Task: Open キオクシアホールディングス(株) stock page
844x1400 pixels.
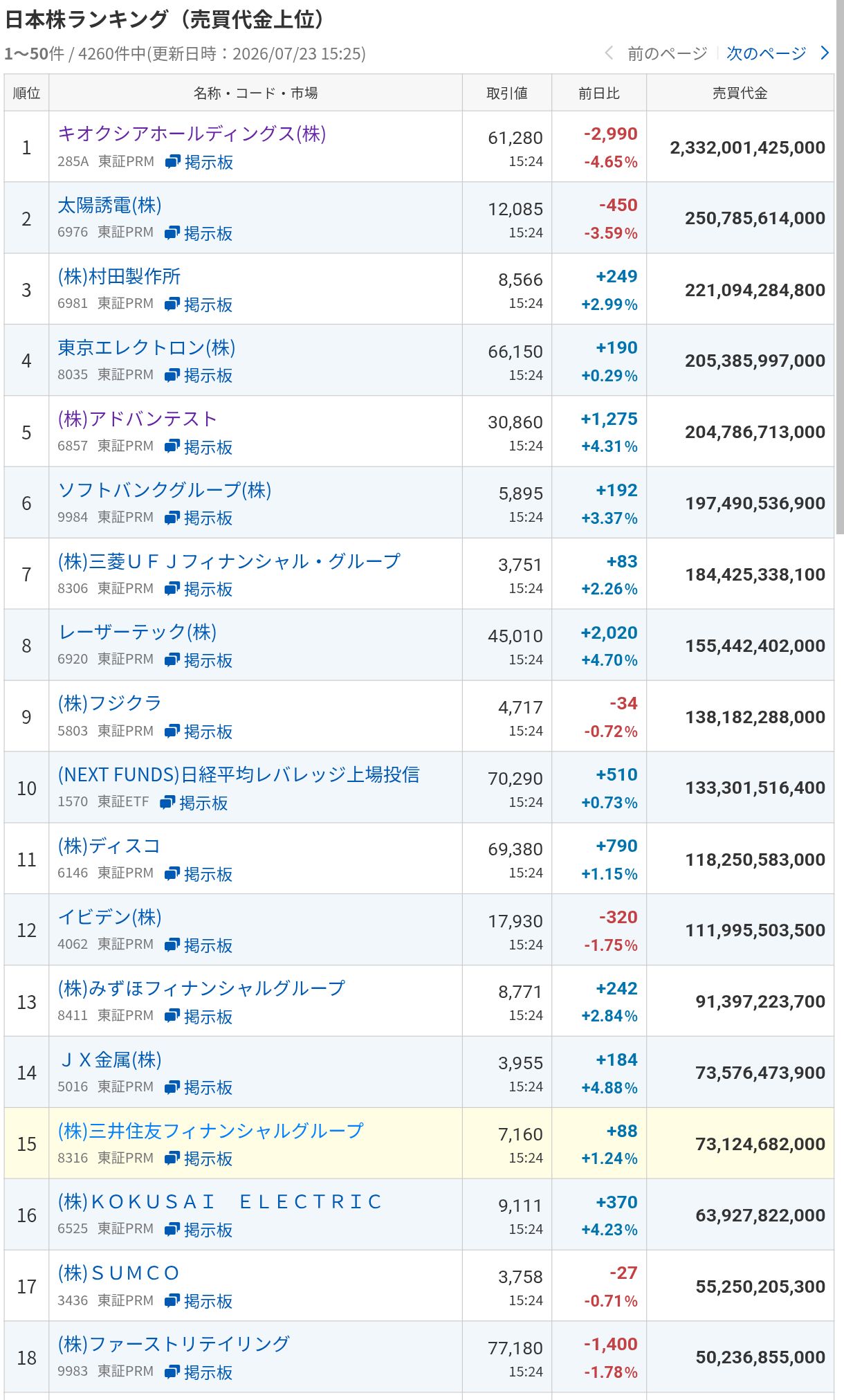Action: pos(192,134)
